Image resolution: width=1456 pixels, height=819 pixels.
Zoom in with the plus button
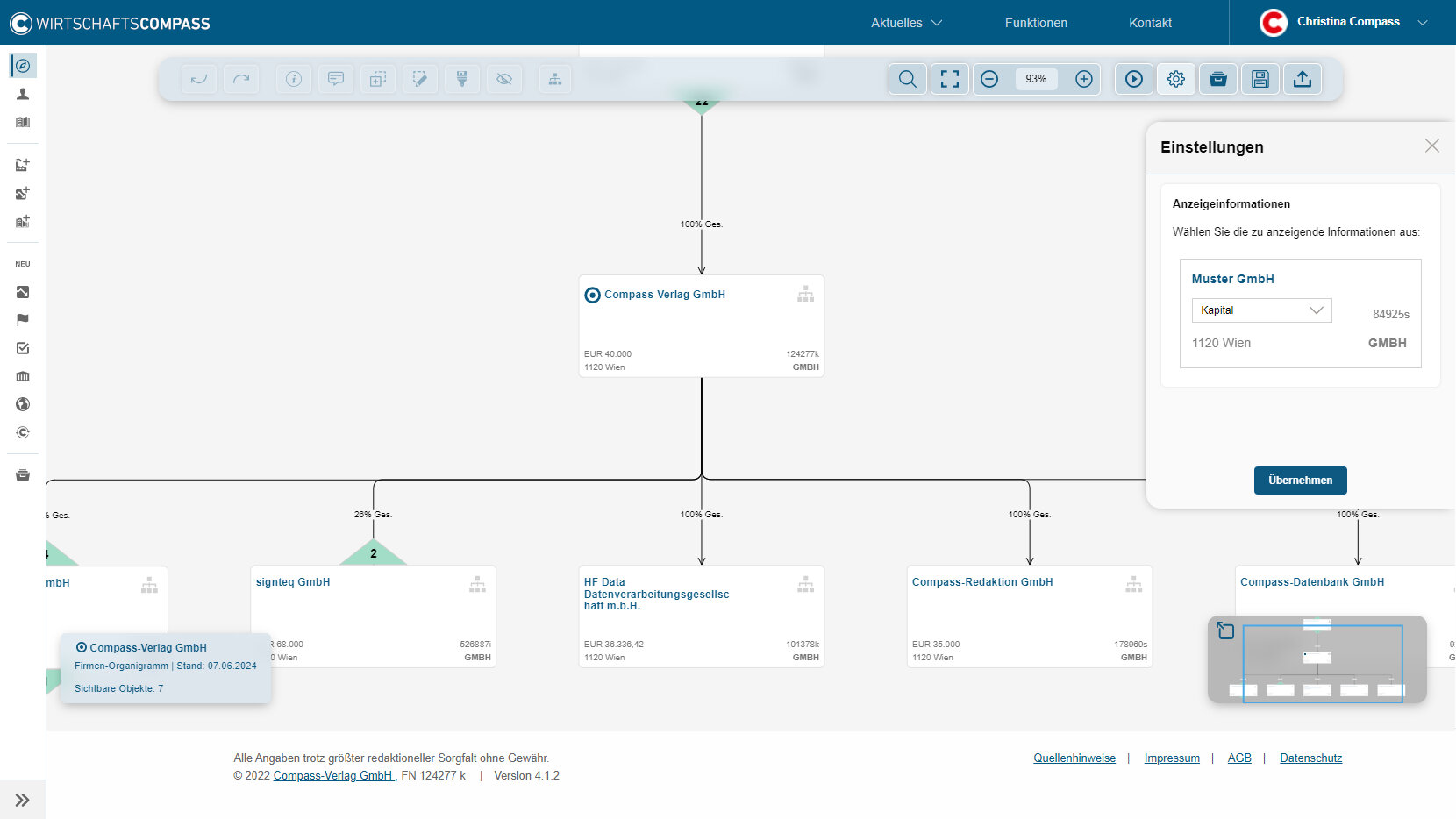tap(1084, 79)
